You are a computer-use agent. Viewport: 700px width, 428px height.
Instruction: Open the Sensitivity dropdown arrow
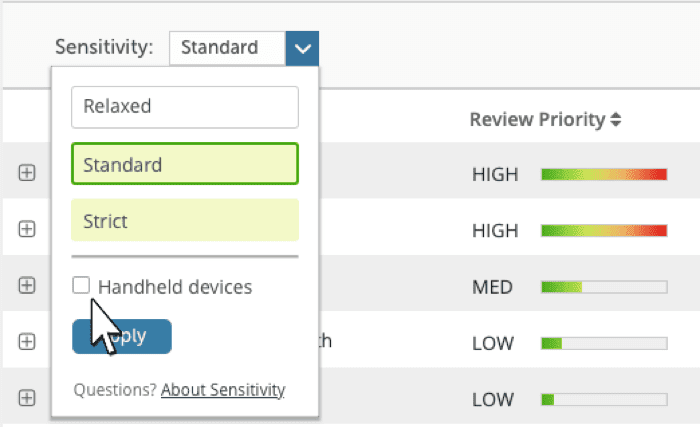tap(302, 47)
